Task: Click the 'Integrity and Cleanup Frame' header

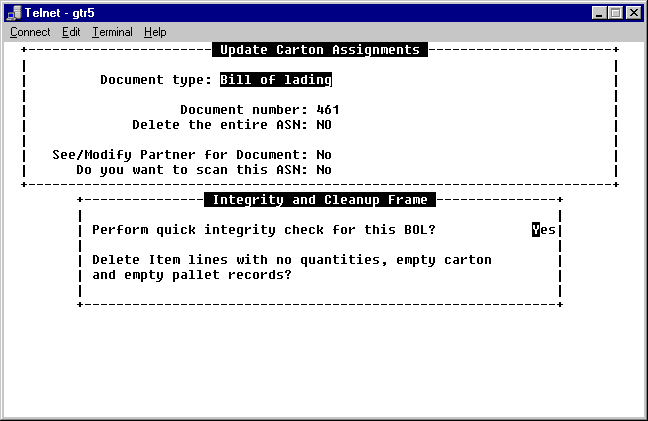Action: coord(319,200)
